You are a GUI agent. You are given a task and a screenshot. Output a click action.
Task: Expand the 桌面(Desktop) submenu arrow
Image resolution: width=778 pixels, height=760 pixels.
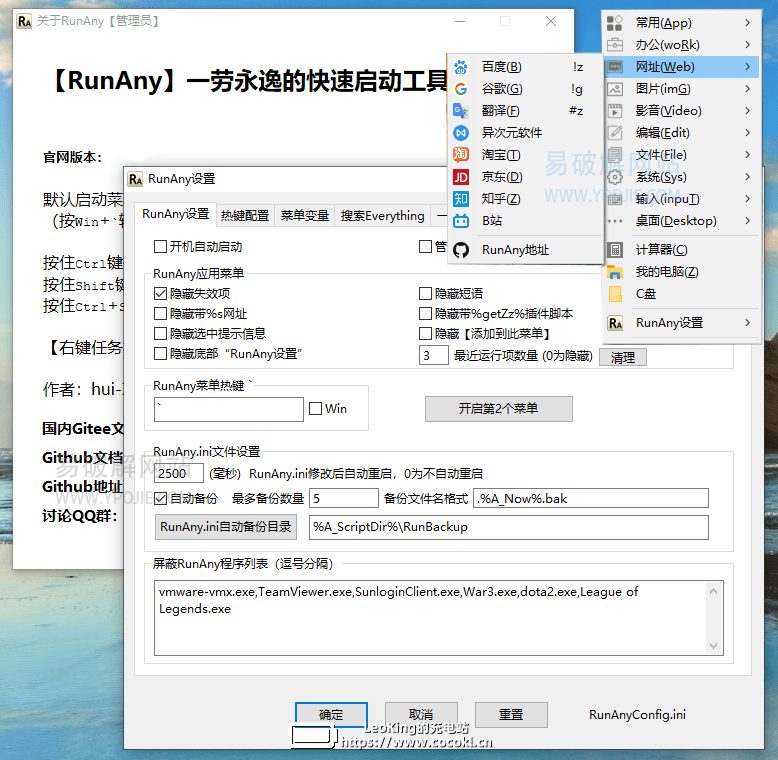[747, 221]
